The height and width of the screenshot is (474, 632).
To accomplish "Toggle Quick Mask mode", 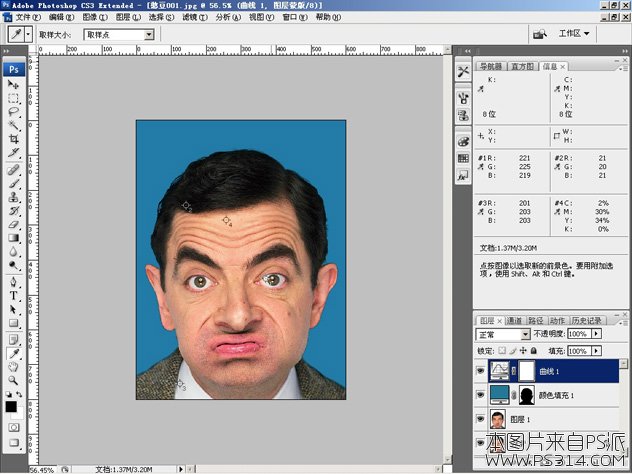I will pos(13,427).
